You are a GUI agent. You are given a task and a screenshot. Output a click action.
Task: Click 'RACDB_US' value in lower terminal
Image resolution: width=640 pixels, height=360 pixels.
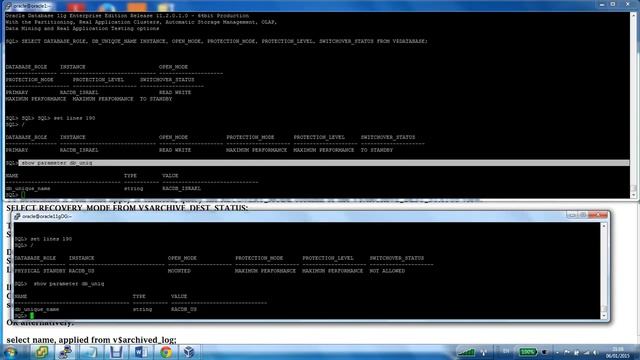click(x=184, y=309)
